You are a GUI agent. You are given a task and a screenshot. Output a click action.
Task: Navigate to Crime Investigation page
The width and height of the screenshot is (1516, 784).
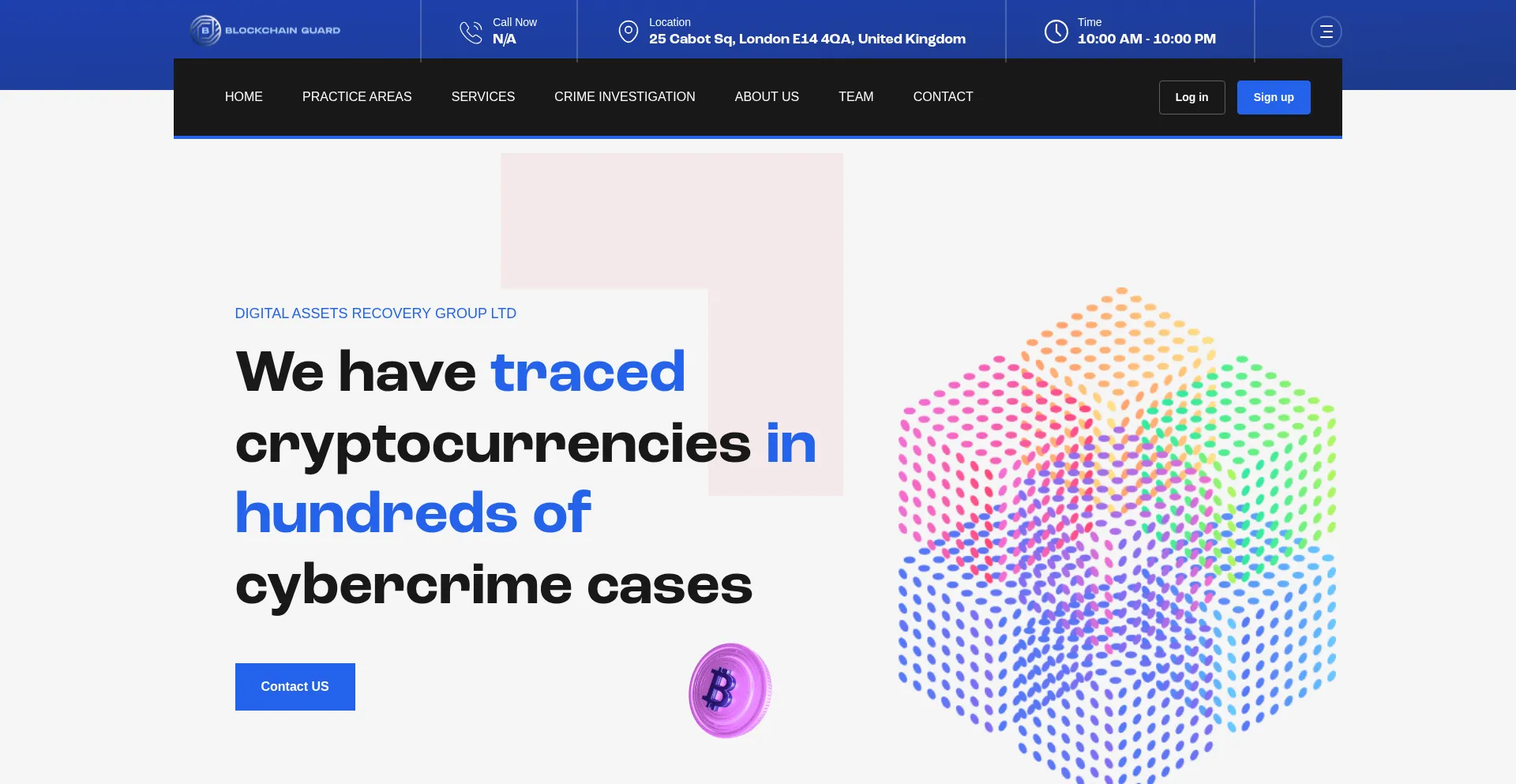pyautogui.click(x=625, y=96)
